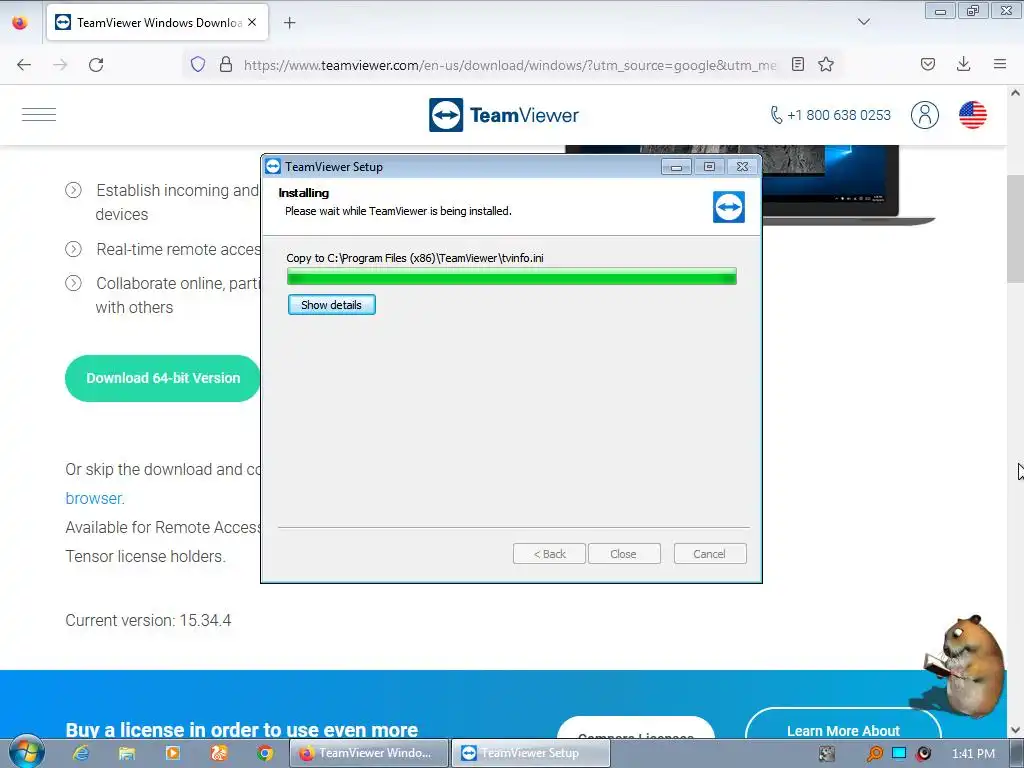Open the user account icon
Viewport: 1024px width, 768px height.
tap(925, 115)
